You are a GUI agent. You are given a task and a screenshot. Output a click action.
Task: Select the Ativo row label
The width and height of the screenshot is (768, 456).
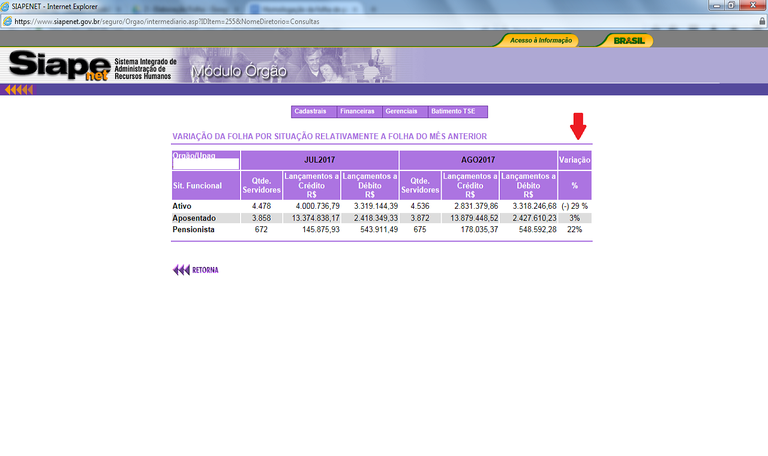point(182,206)
